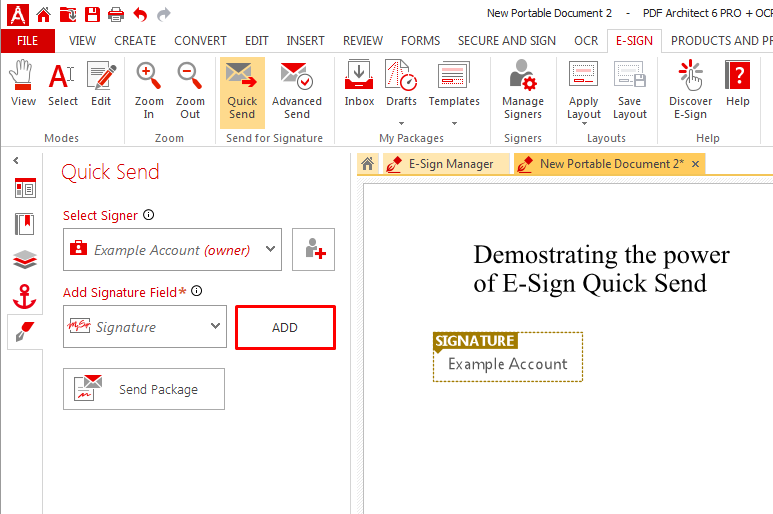773x514 pixels.
Task: Switch to the INSERT ribbon tab
Action: (305, 41)
